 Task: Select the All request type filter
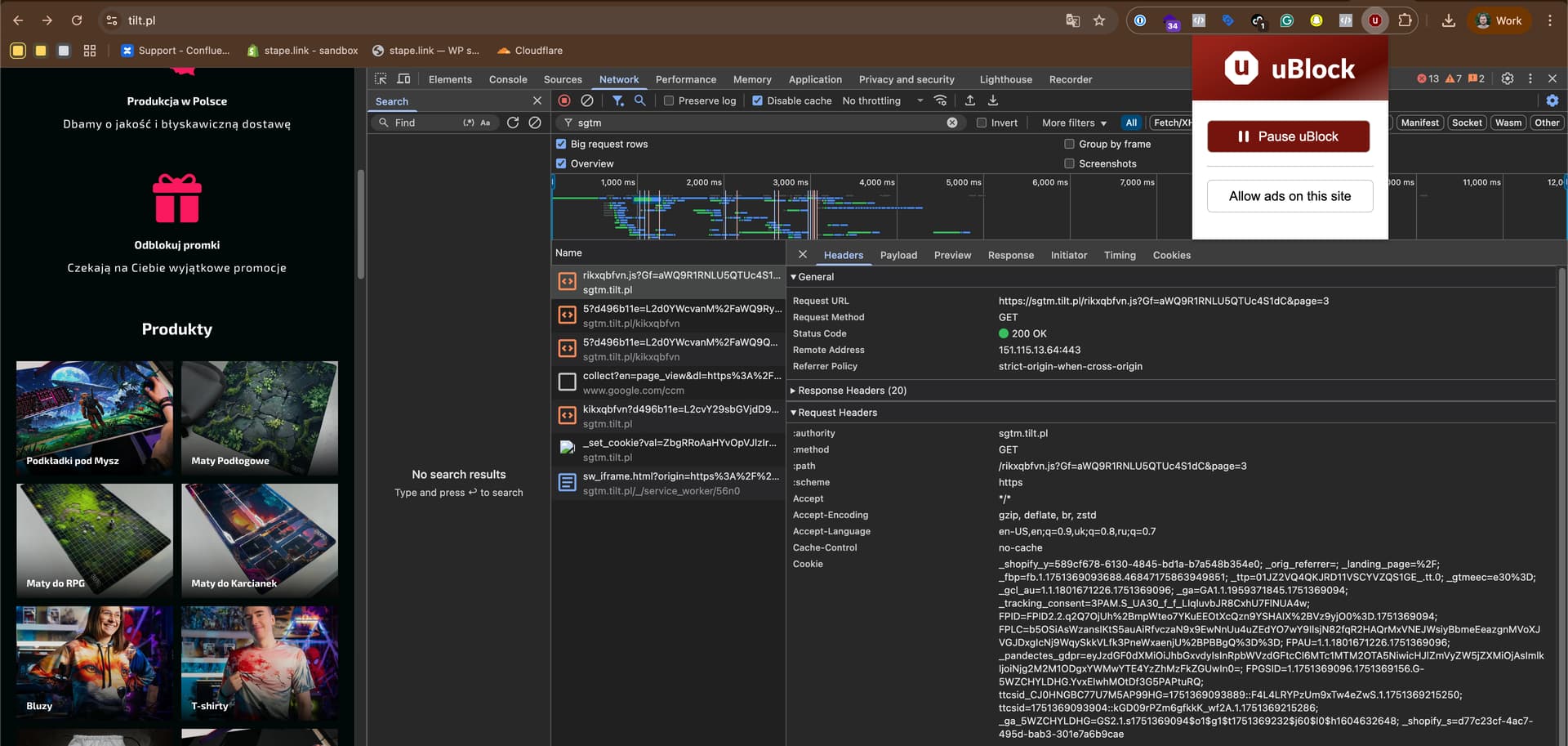(x=1131, y=123)
